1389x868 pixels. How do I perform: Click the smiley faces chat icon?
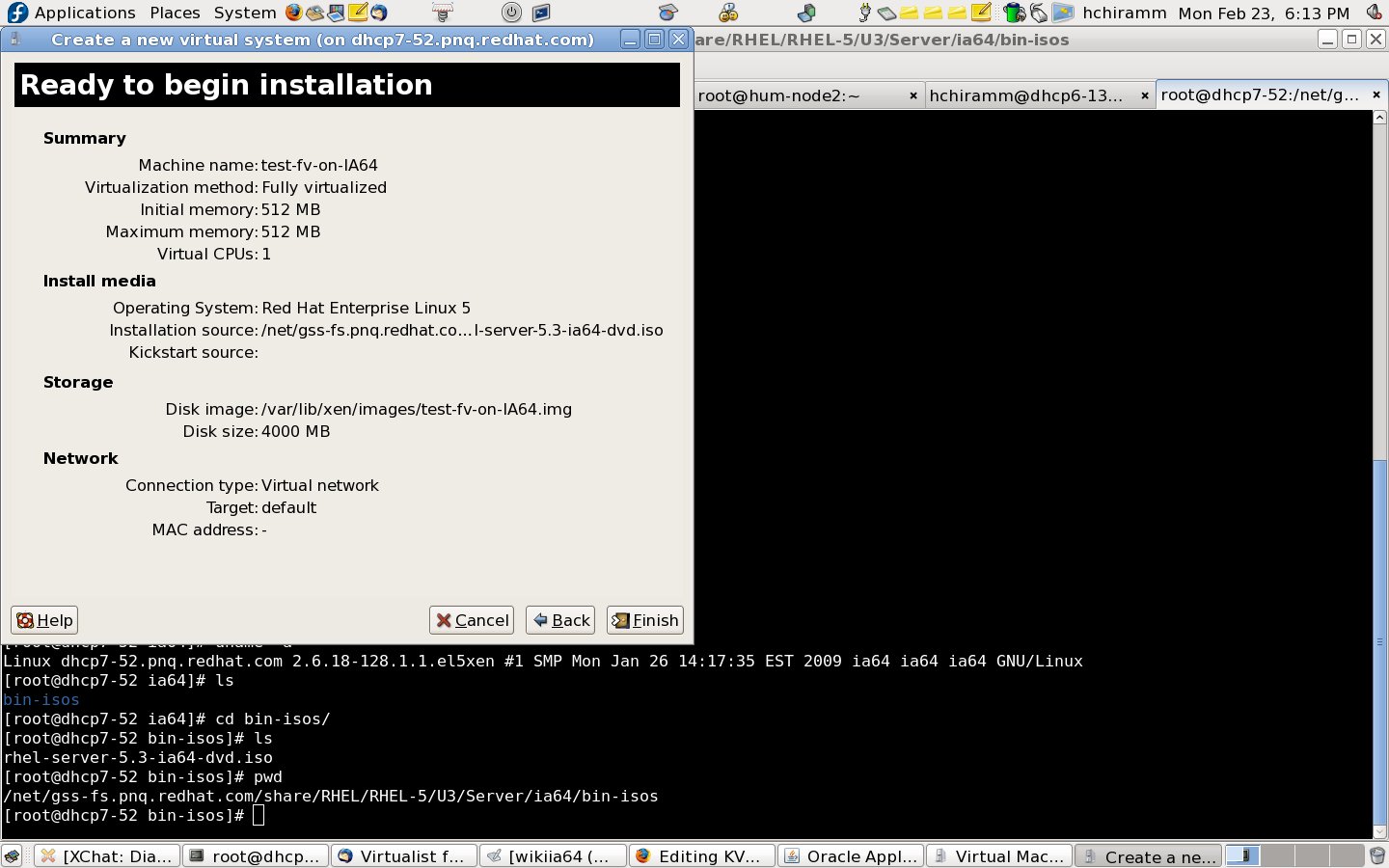[x=728, y=13]
